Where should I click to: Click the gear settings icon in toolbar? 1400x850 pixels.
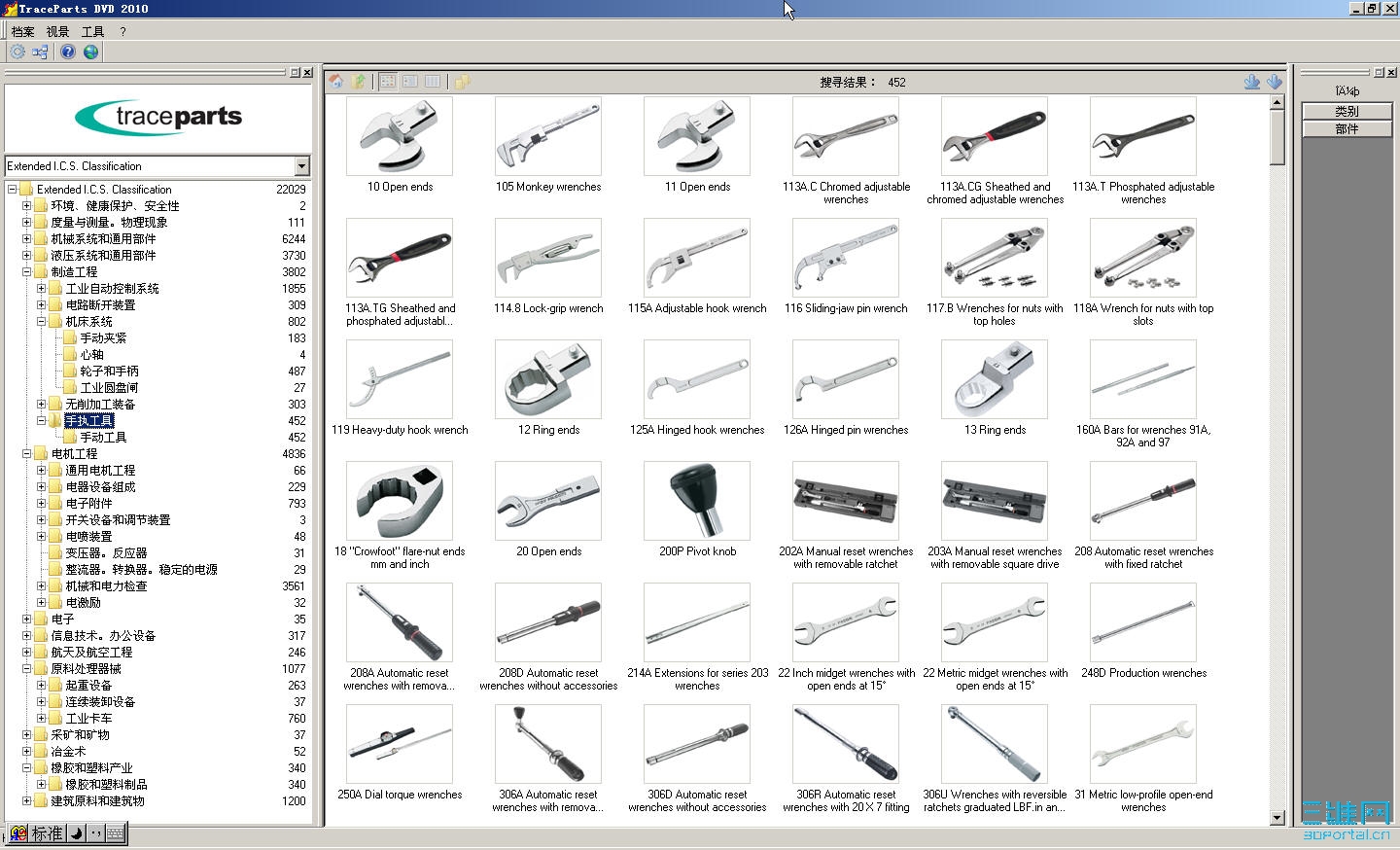click(17, 52)
